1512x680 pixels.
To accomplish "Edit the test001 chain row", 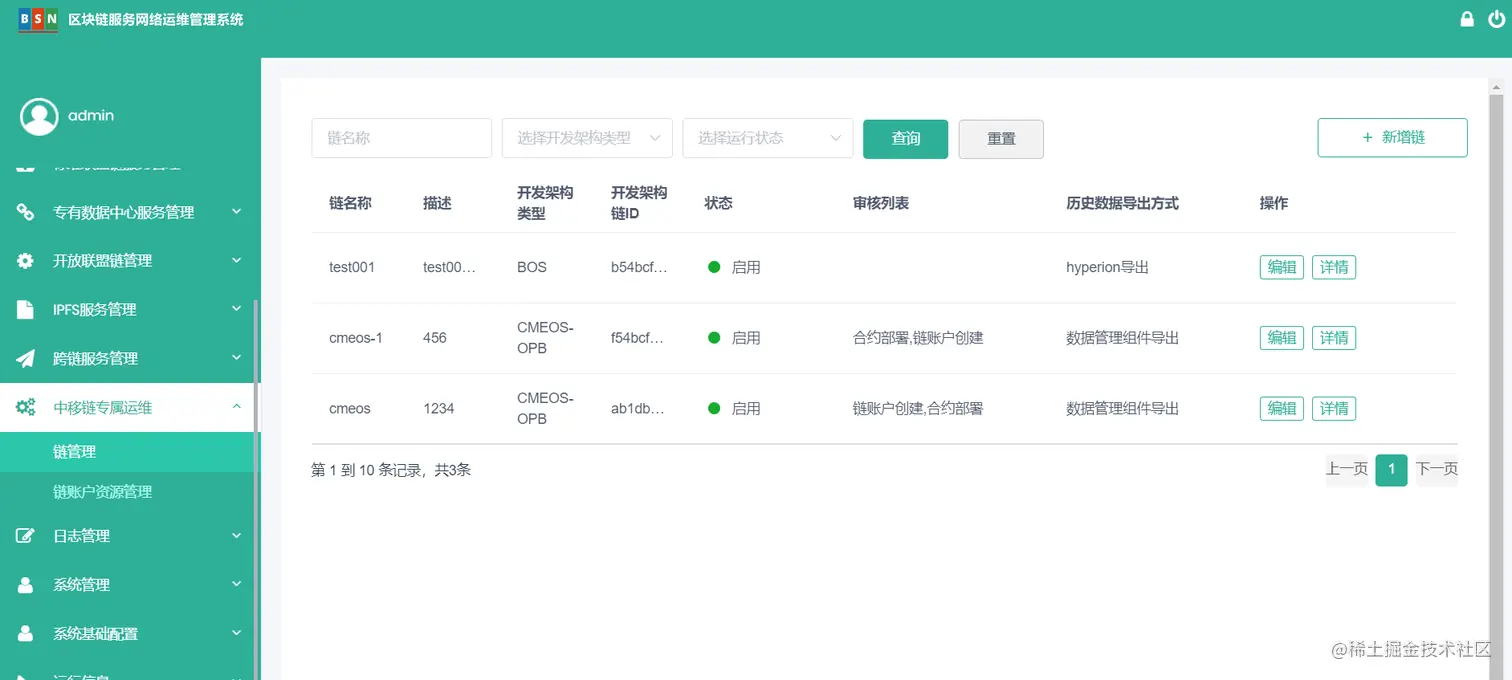I will click(x=1282, y=267).
